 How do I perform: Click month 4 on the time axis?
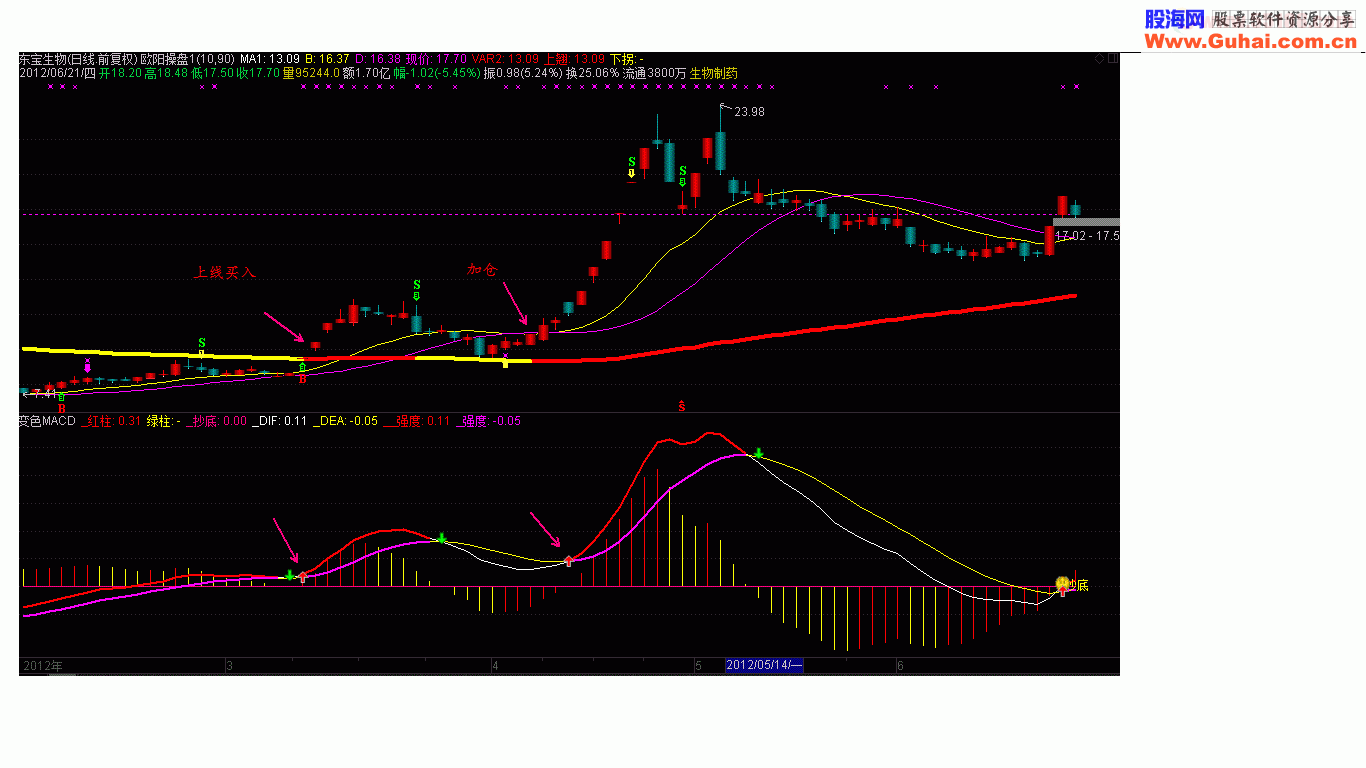(x=495, y=665)
